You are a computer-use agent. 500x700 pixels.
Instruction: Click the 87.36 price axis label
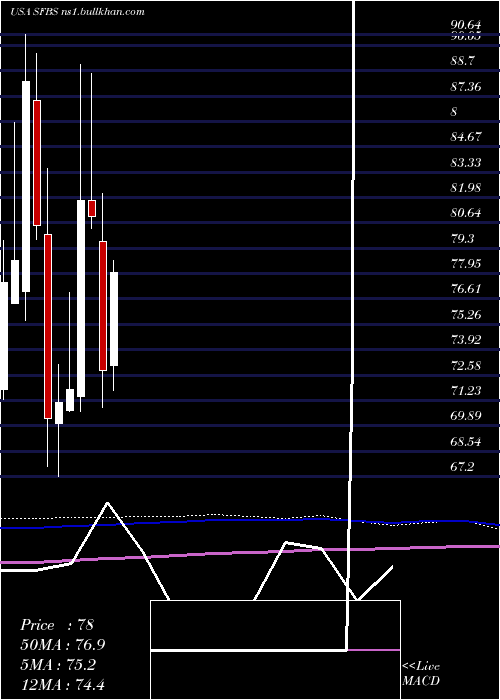tap(466, 86)
